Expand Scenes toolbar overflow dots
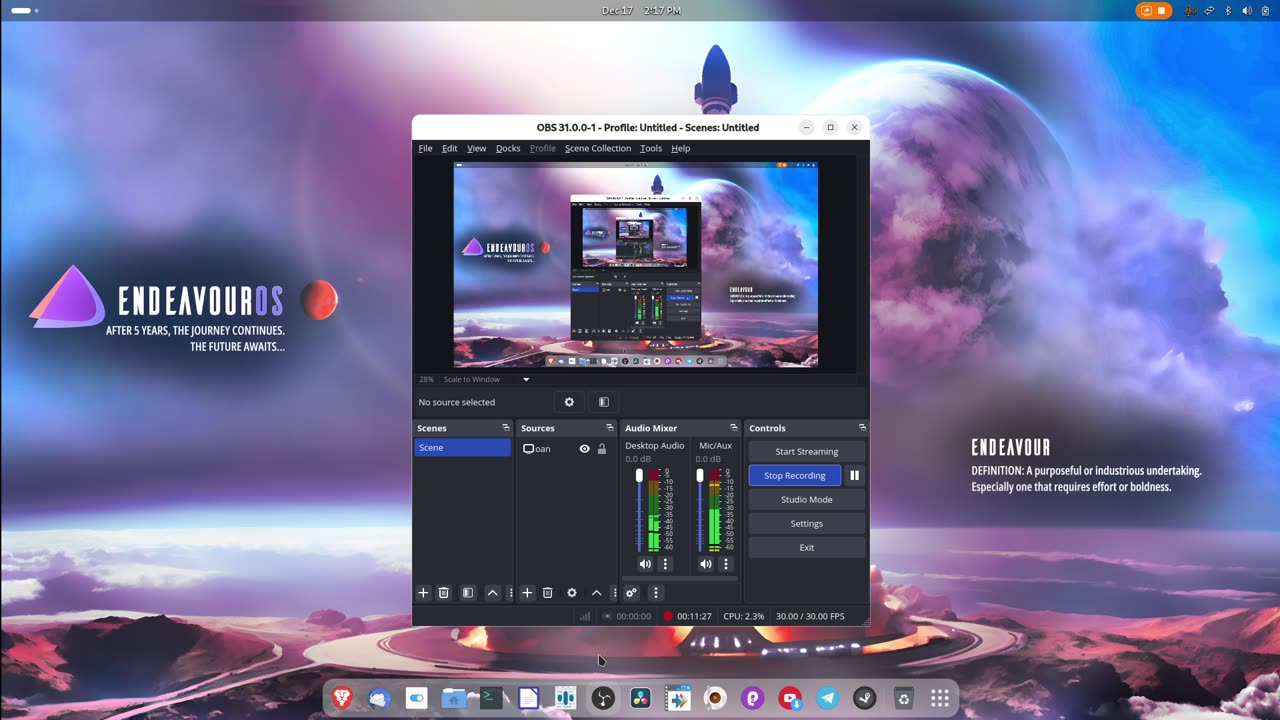This screenshot has height=720, width=1280. tap(511, 593)
